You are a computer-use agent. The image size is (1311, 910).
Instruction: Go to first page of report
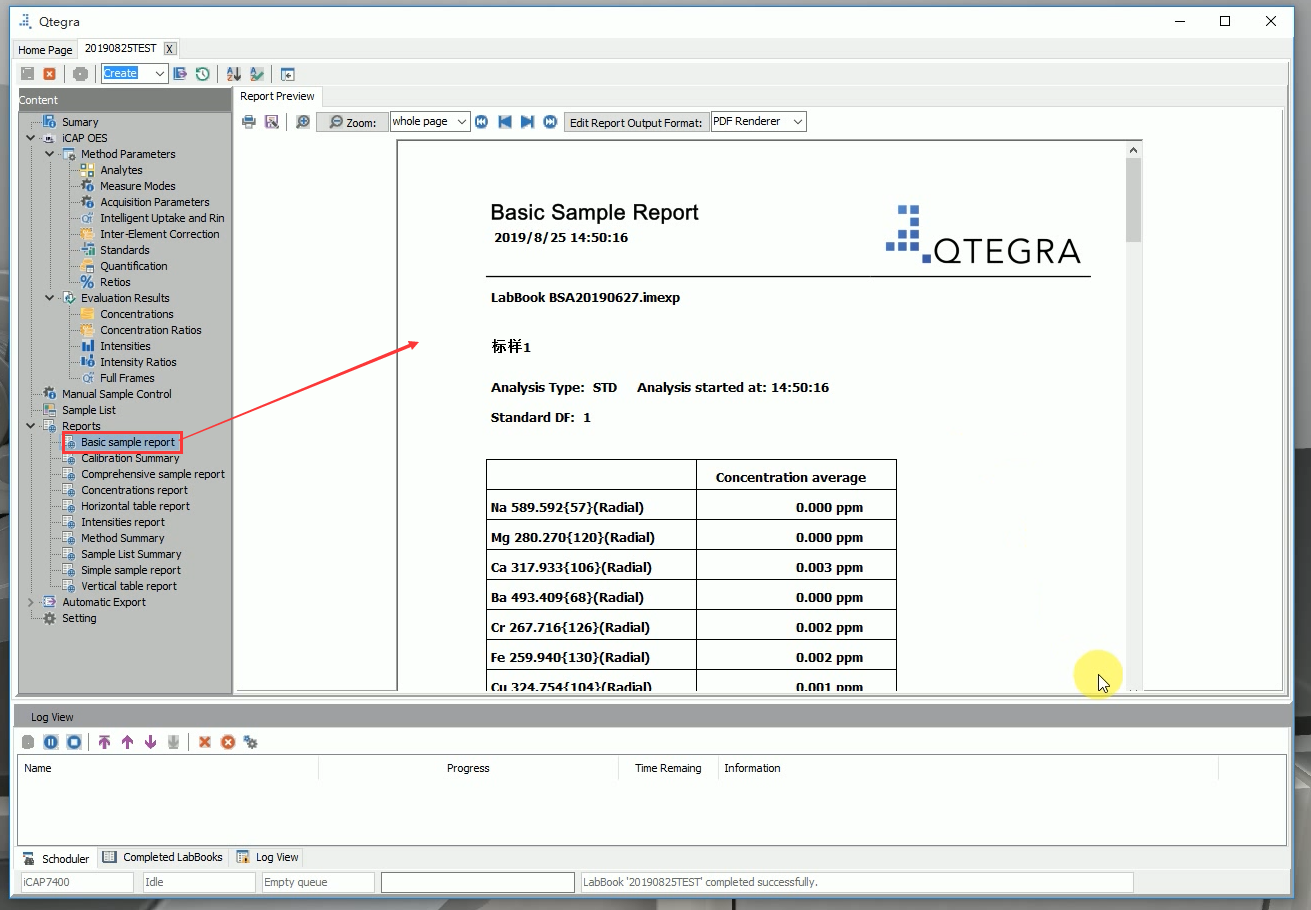tap(482, 122)
